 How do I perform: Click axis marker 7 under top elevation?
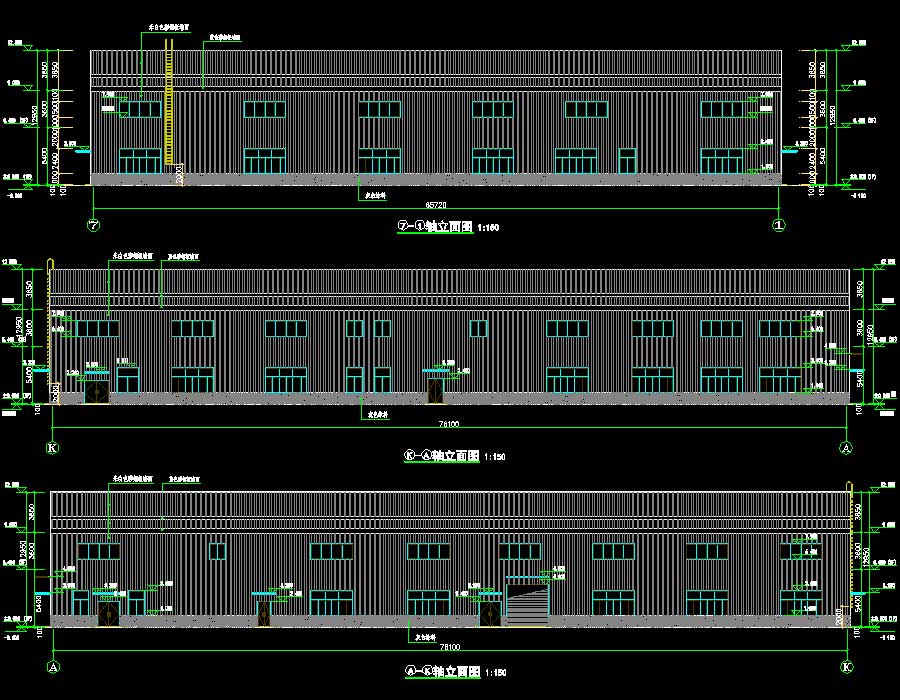tap(95, 225)
